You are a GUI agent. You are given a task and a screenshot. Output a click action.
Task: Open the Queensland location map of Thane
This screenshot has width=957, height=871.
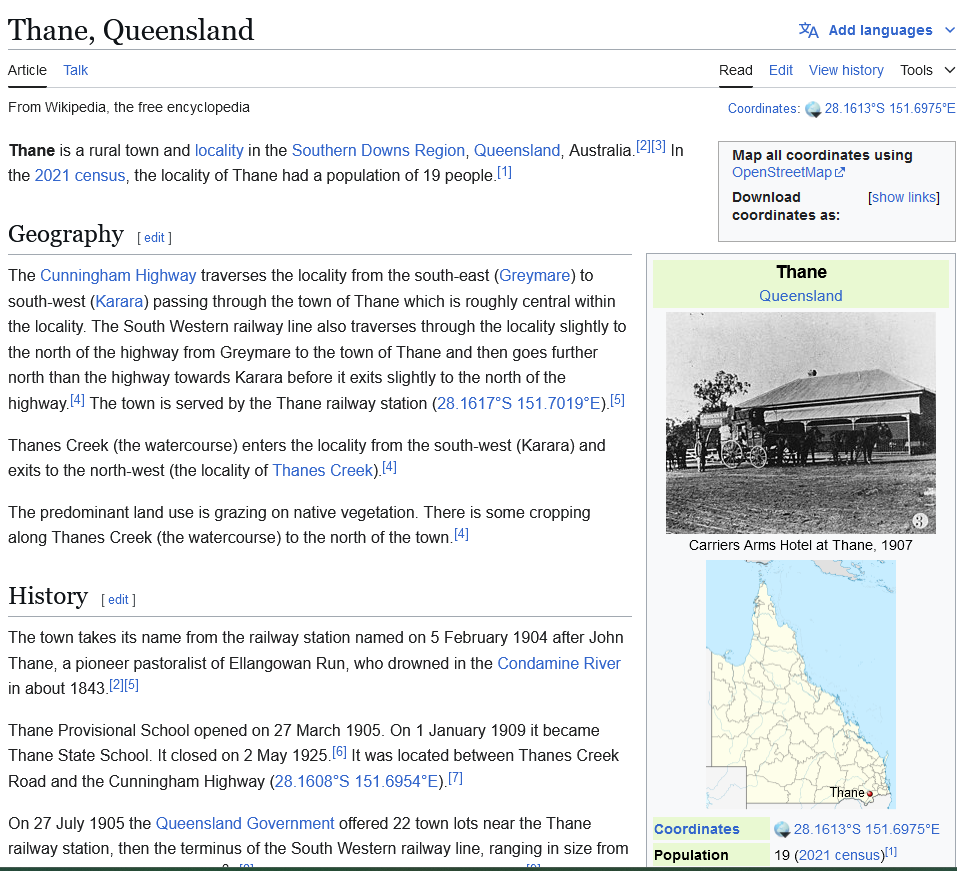[801, 684]
